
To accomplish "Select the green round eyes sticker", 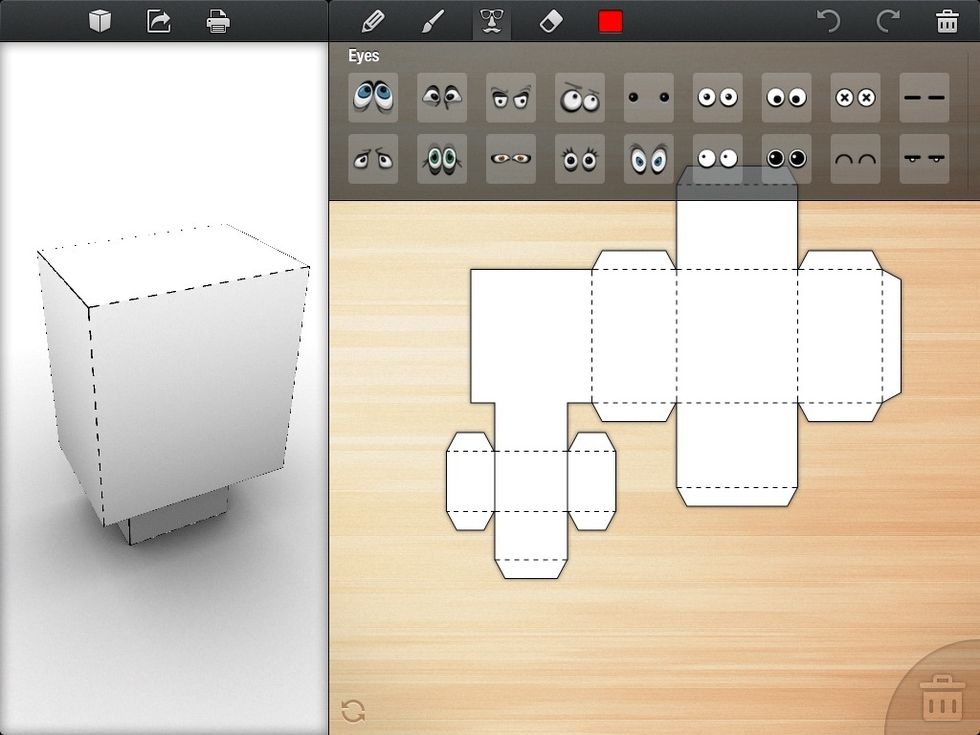I will 442,159.
